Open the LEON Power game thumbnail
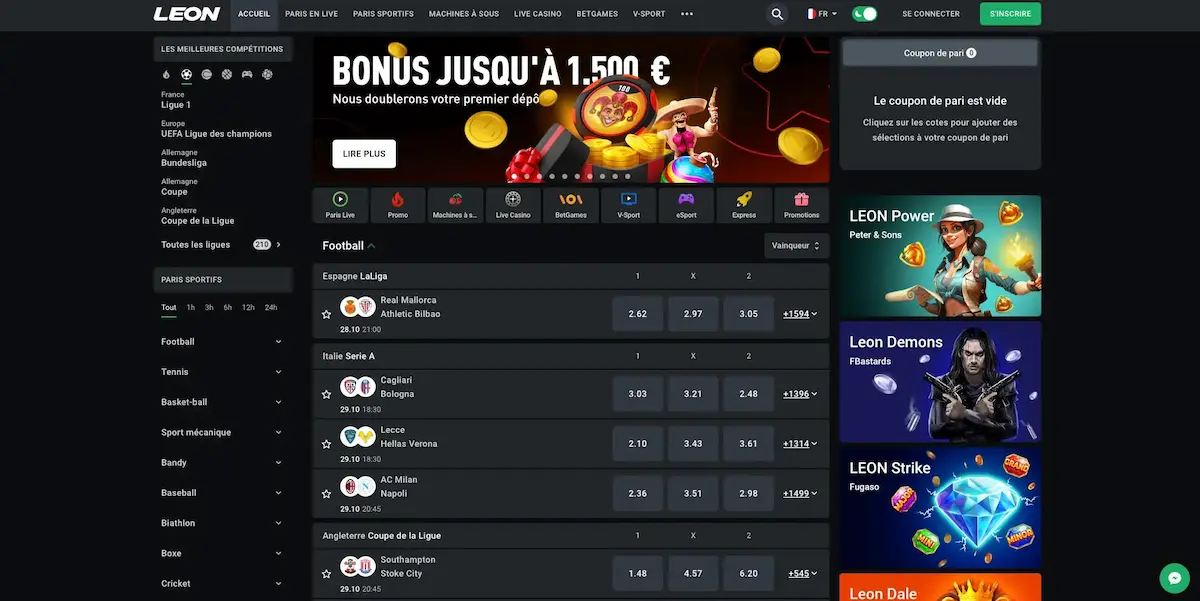 click(940, 256)
